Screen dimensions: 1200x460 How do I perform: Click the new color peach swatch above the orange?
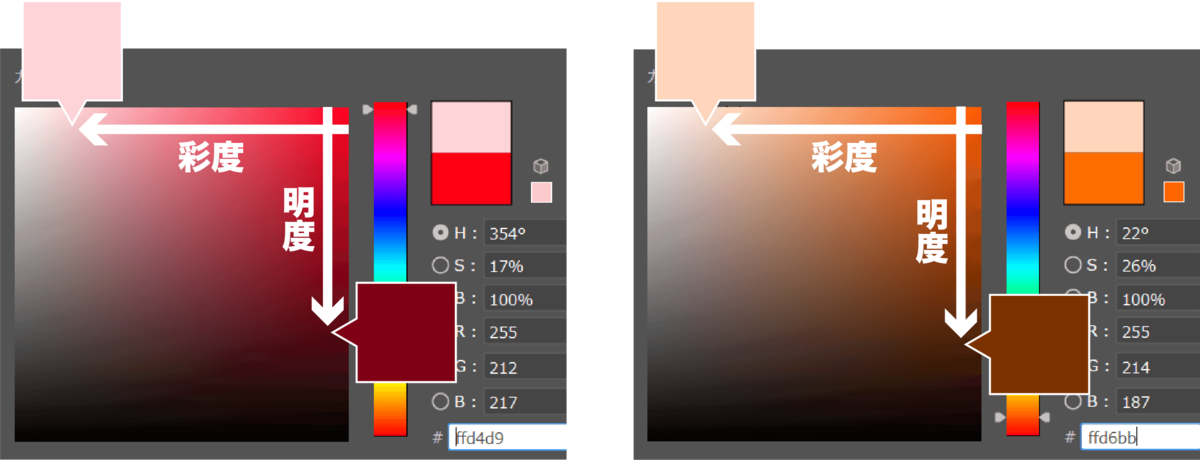pos(1104,127)
